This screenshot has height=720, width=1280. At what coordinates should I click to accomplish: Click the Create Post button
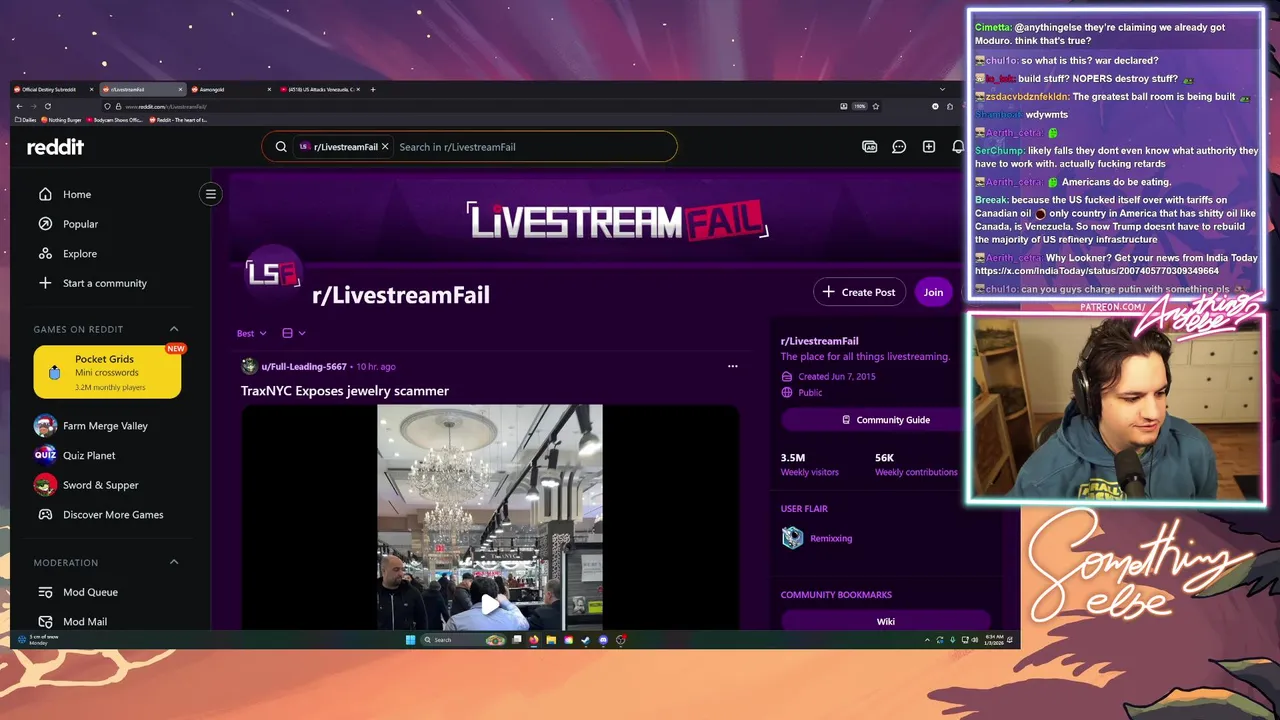(x=859, y=292)
